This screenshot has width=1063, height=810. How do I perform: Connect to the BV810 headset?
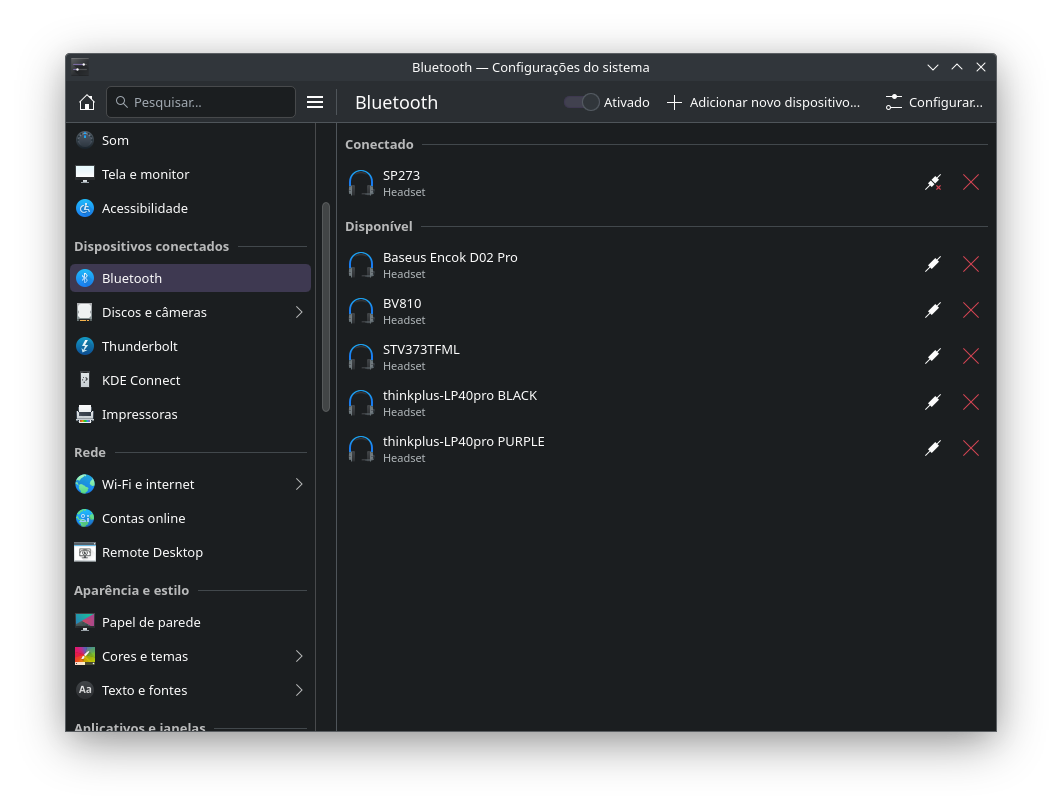934,310
